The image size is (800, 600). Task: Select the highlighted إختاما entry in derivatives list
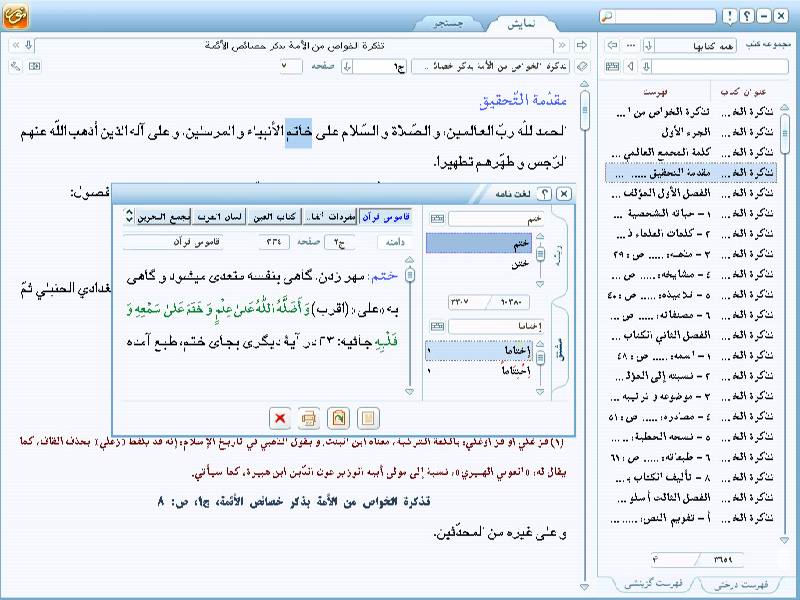[479, 351]
